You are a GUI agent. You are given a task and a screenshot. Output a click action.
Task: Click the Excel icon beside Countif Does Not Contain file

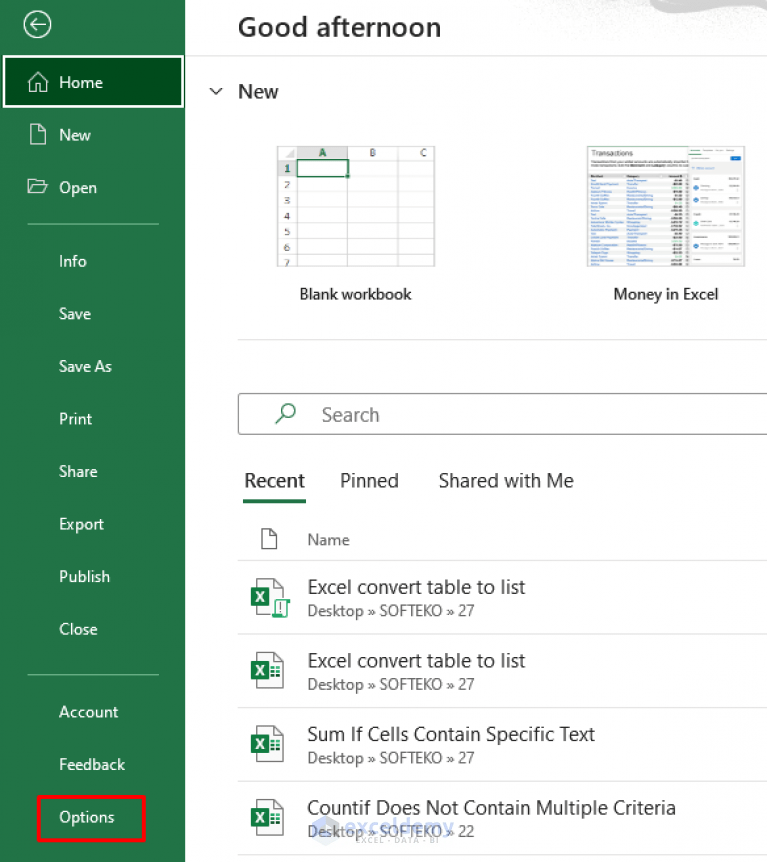pos(267,817)
